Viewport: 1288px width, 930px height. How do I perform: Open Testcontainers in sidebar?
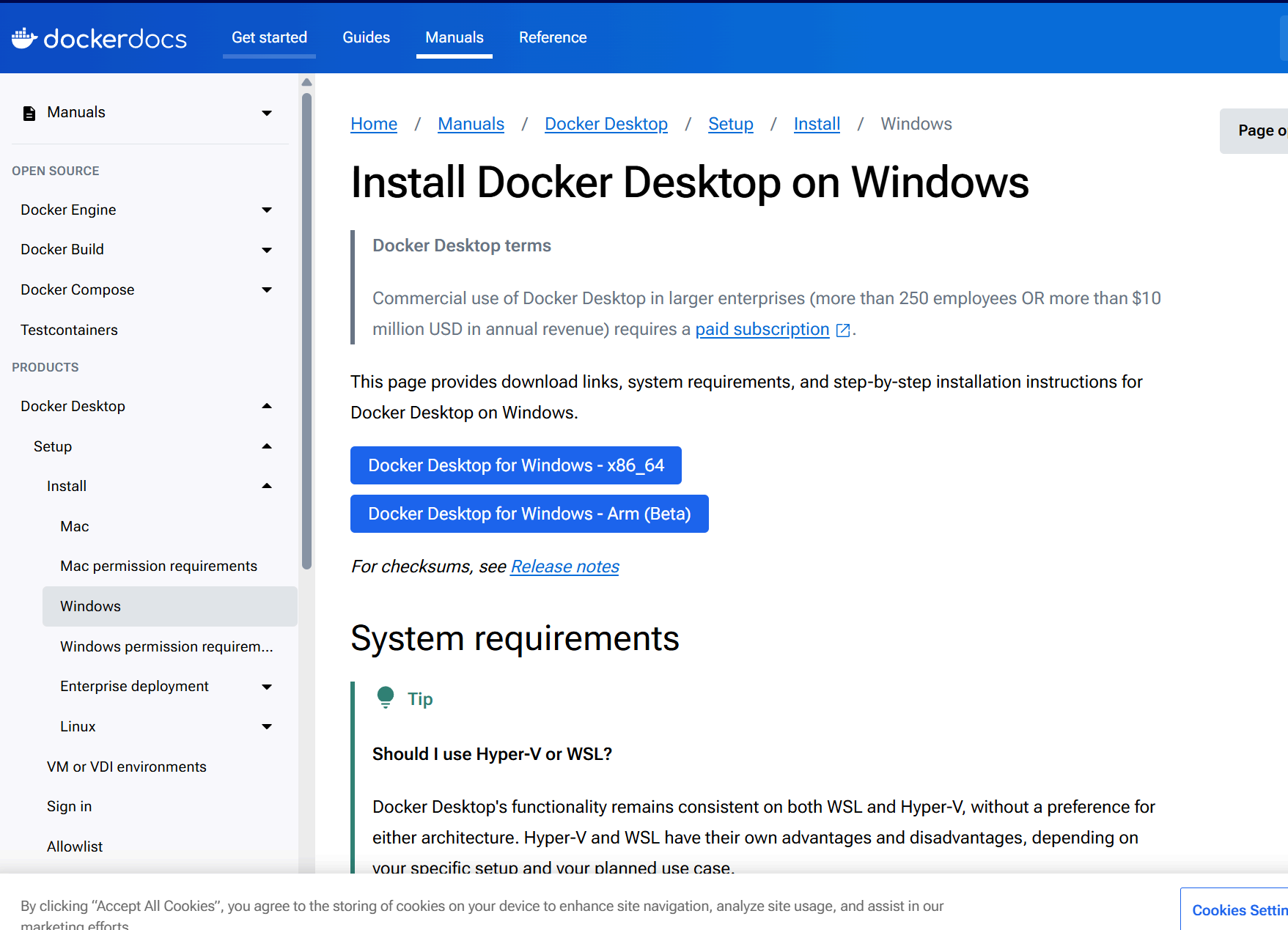pos(69,330)
